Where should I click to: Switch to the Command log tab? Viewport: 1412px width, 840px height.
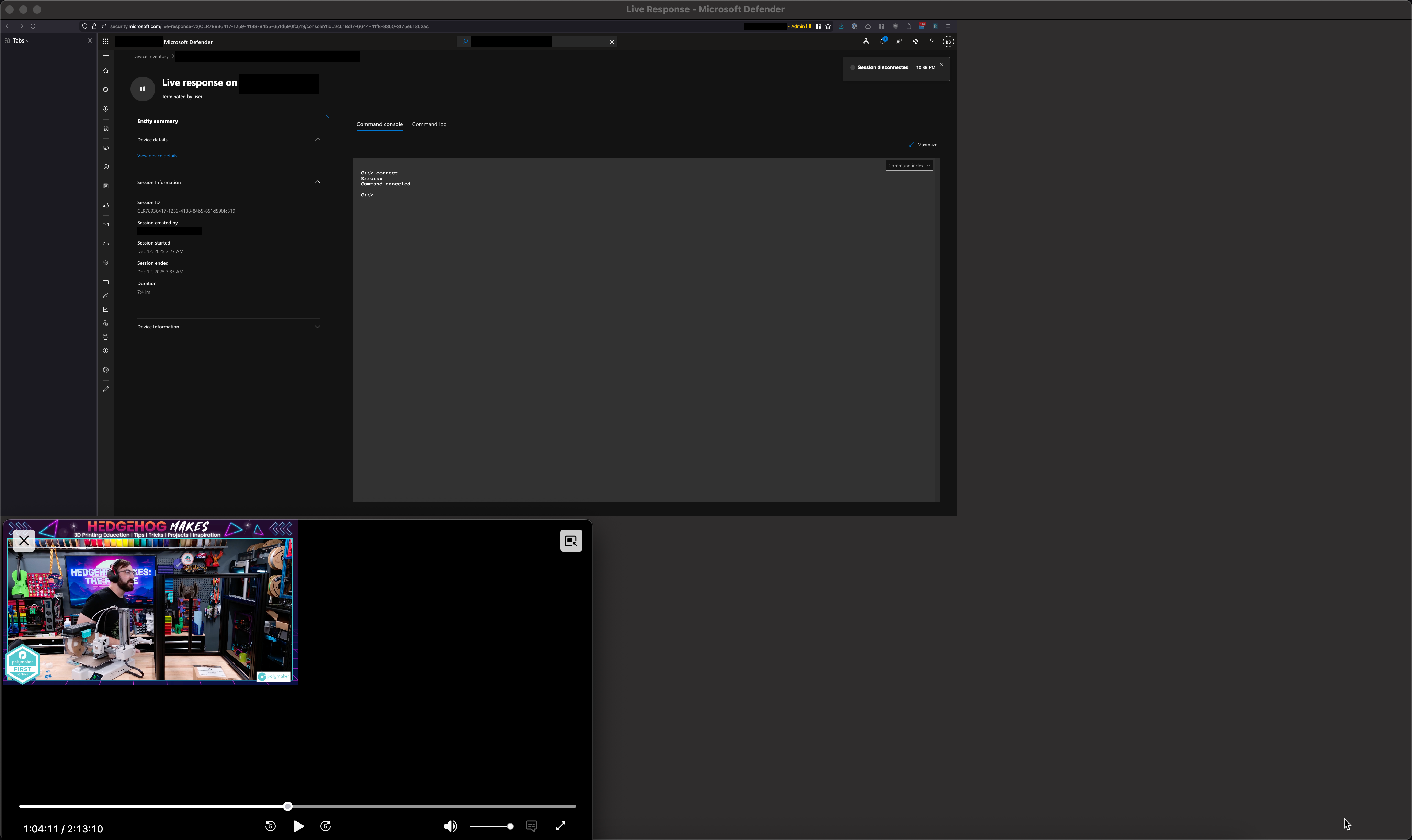[429, 125]
